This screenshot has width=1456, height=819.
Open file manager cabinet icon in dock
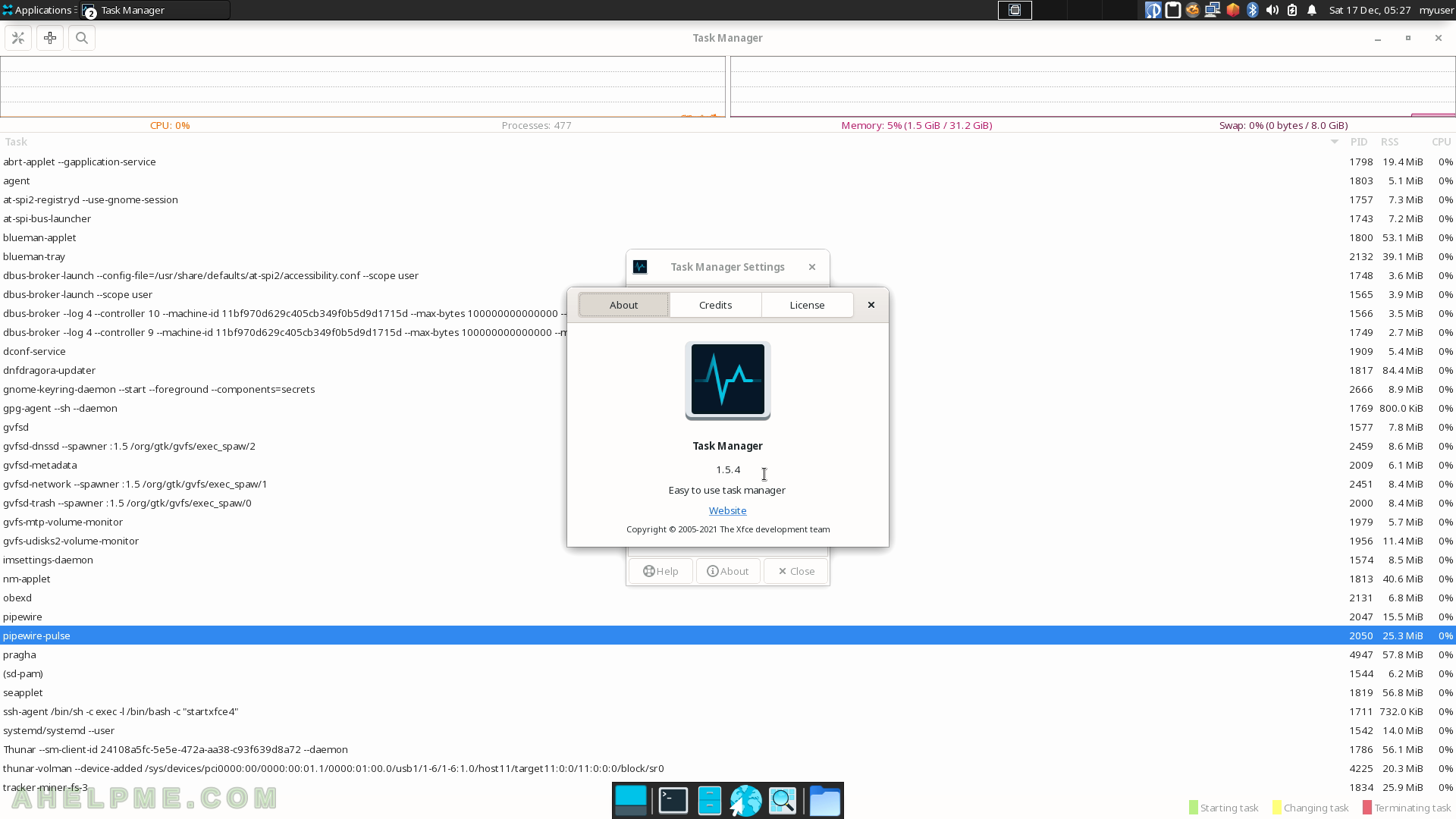point(709,801)
